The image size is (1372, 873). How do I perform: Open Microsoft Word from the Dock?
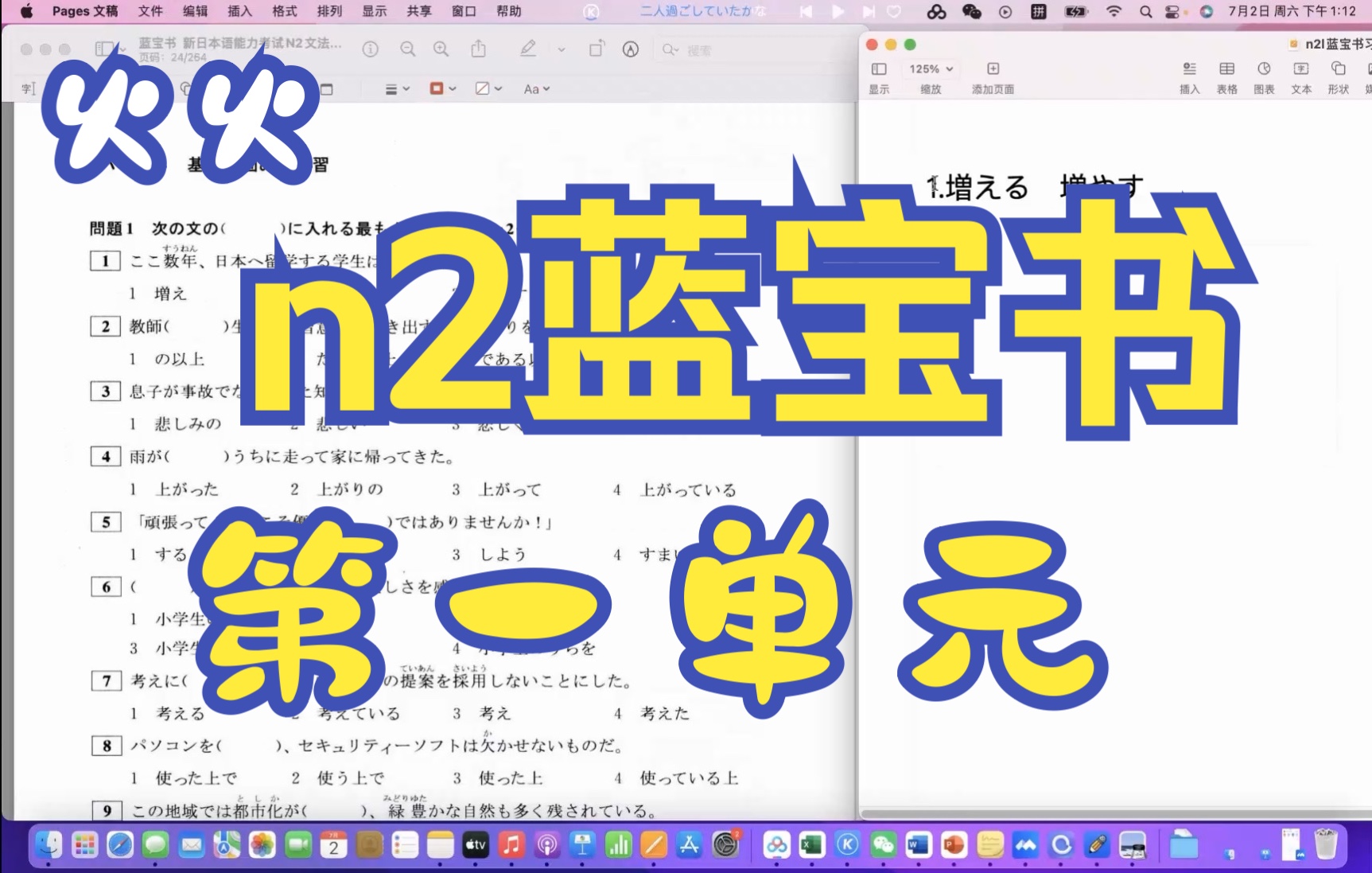coord(919,844)
